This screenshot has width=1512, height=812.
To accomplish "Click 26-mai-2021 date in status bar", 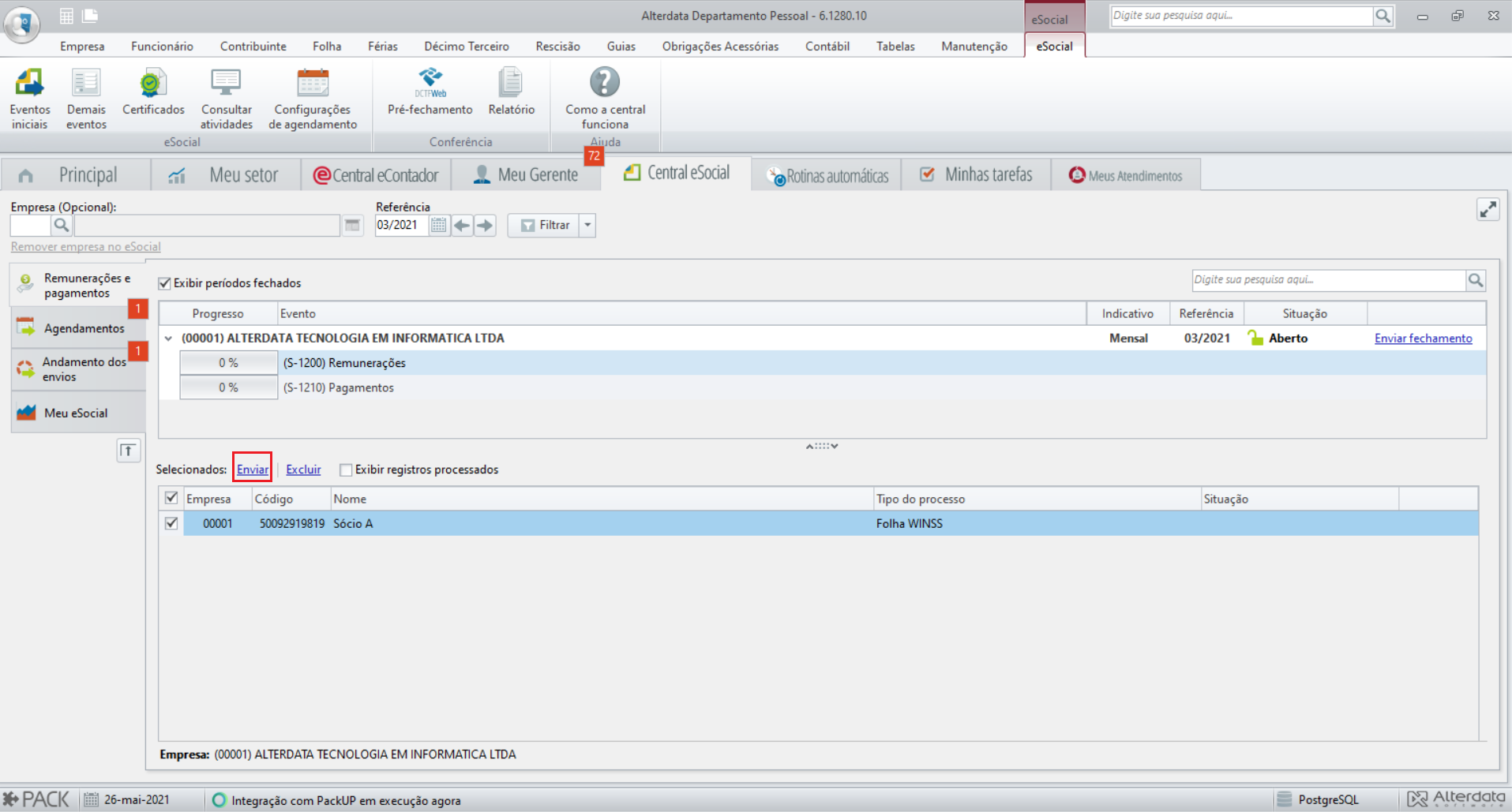I will (136, 799).
